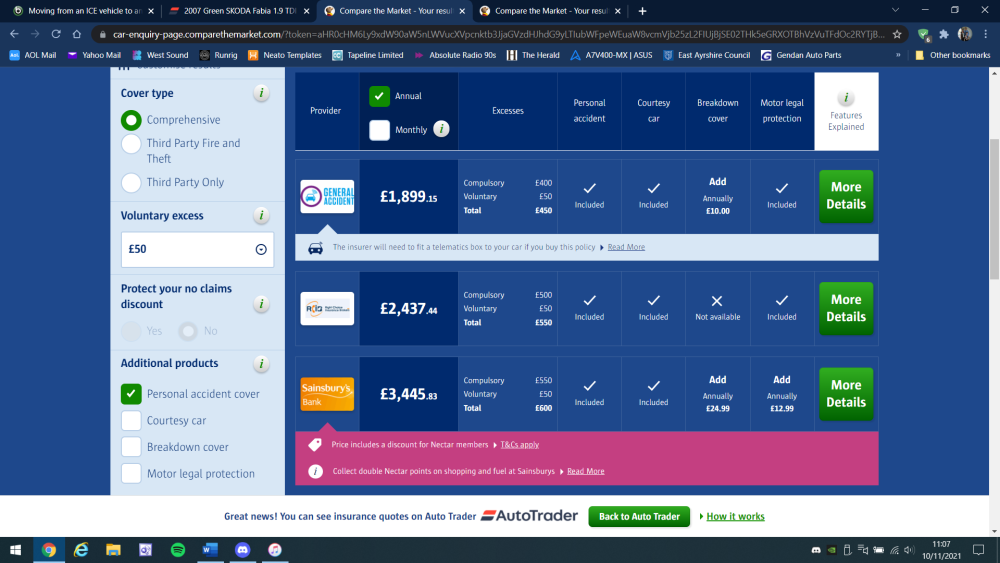
Task: Open More Details for General Accident
Action: [x=846, y=196]
